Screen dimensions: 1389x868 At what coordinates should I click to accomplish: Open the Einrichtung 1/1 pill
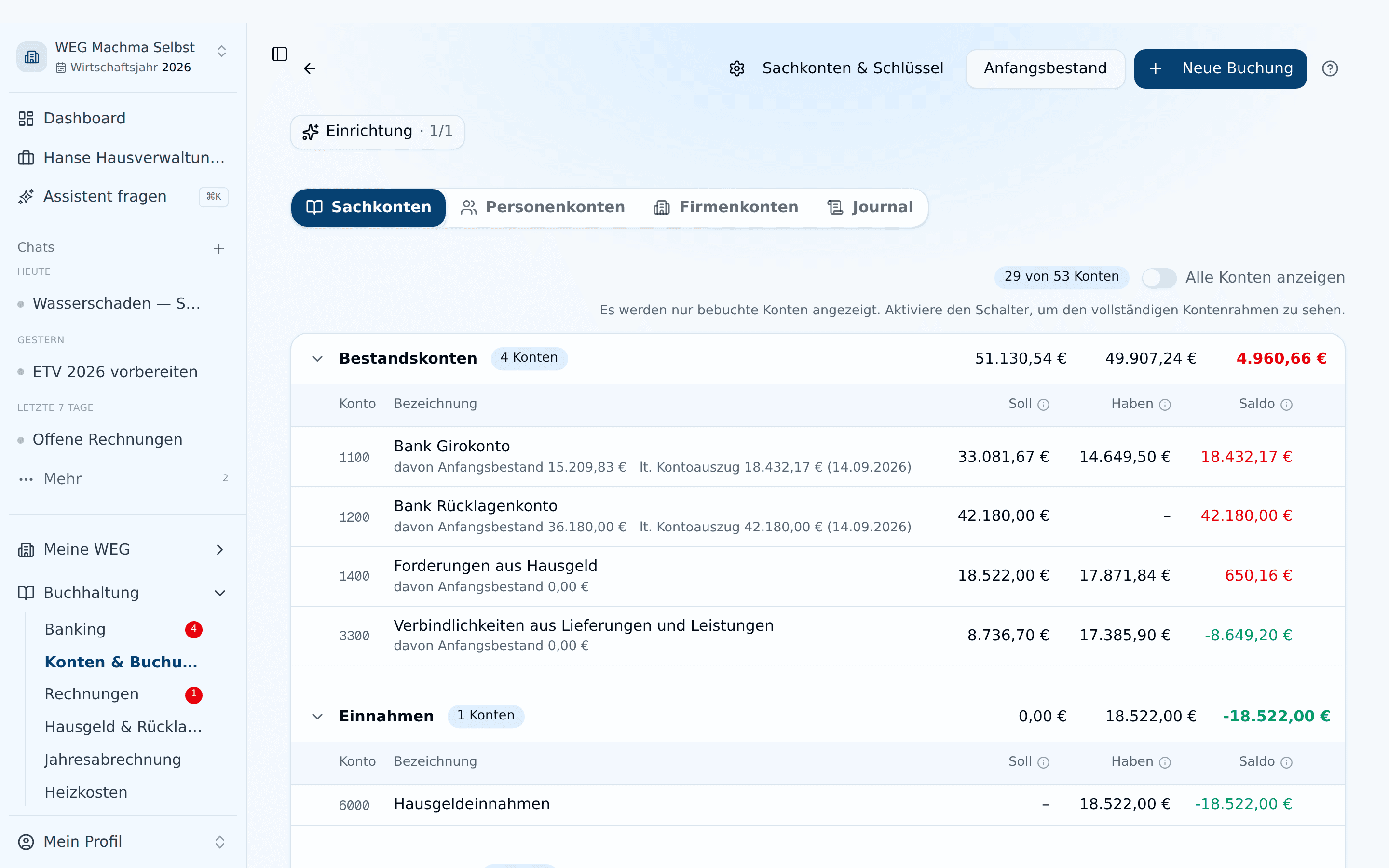tap(378, 132)
